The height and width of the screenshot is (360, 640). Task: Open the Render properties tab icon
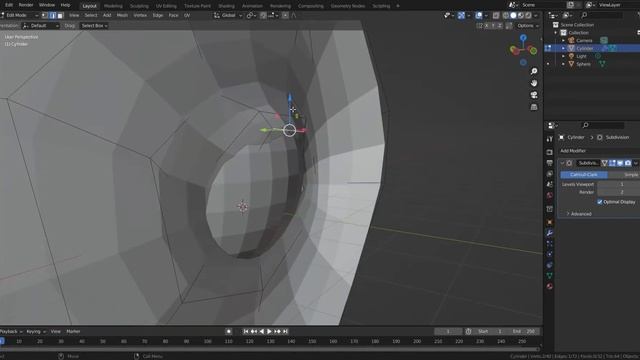point(549,152)
